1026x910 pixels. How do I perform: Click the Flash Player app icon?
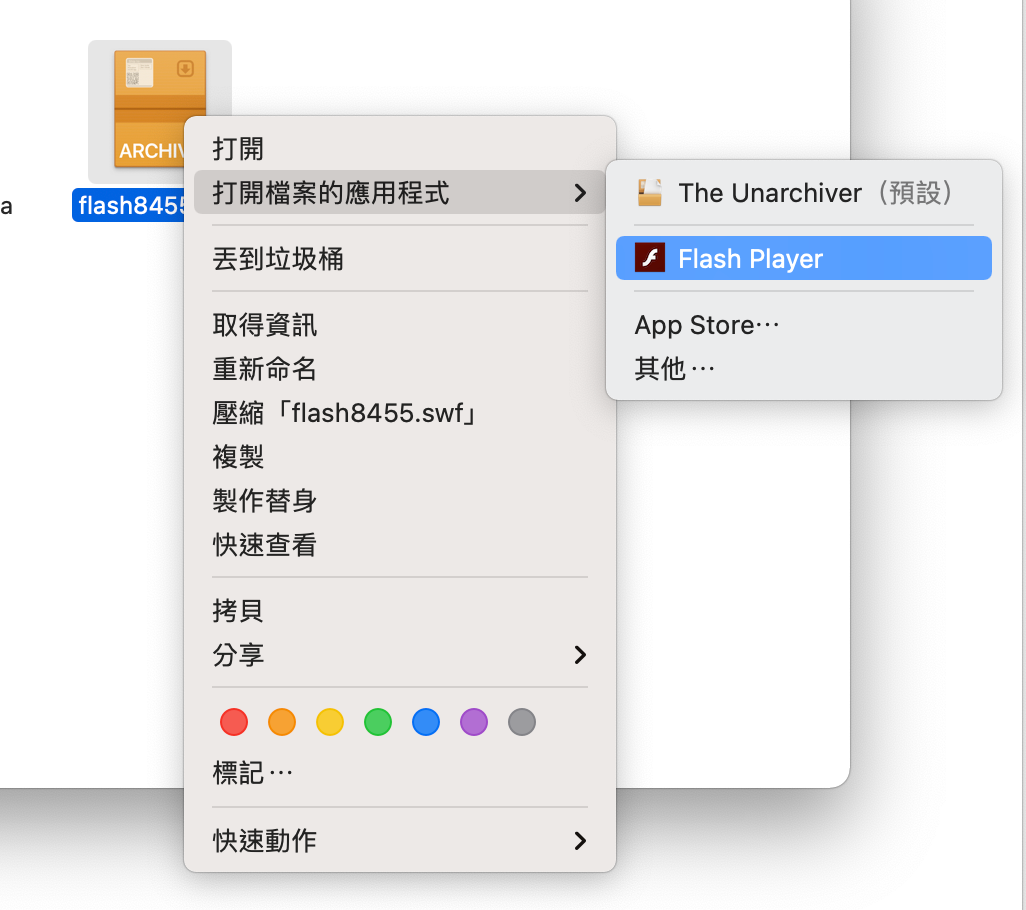pyautogui.click(x=650, y=258)
